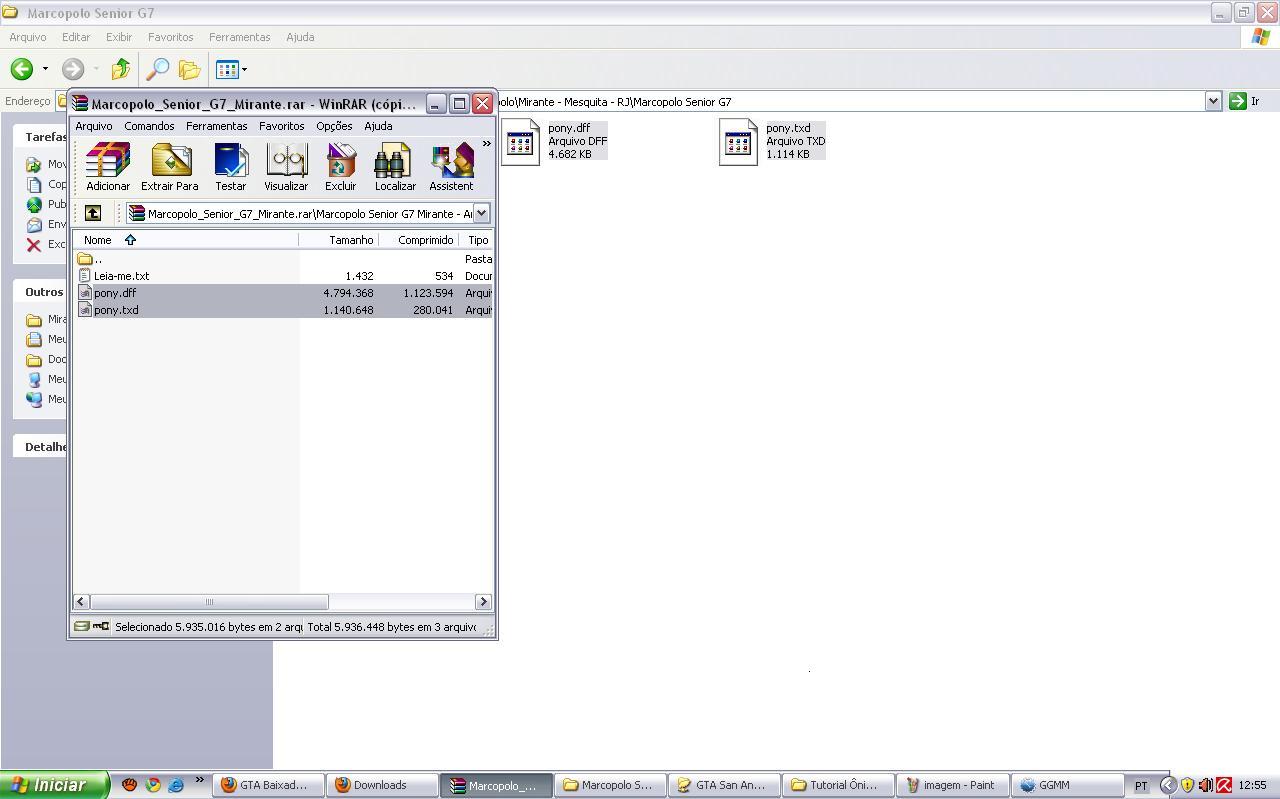Click scroll right arrow in WinRAR list
Viewport: 1280px width, 799px height.
tap(483, 601)
